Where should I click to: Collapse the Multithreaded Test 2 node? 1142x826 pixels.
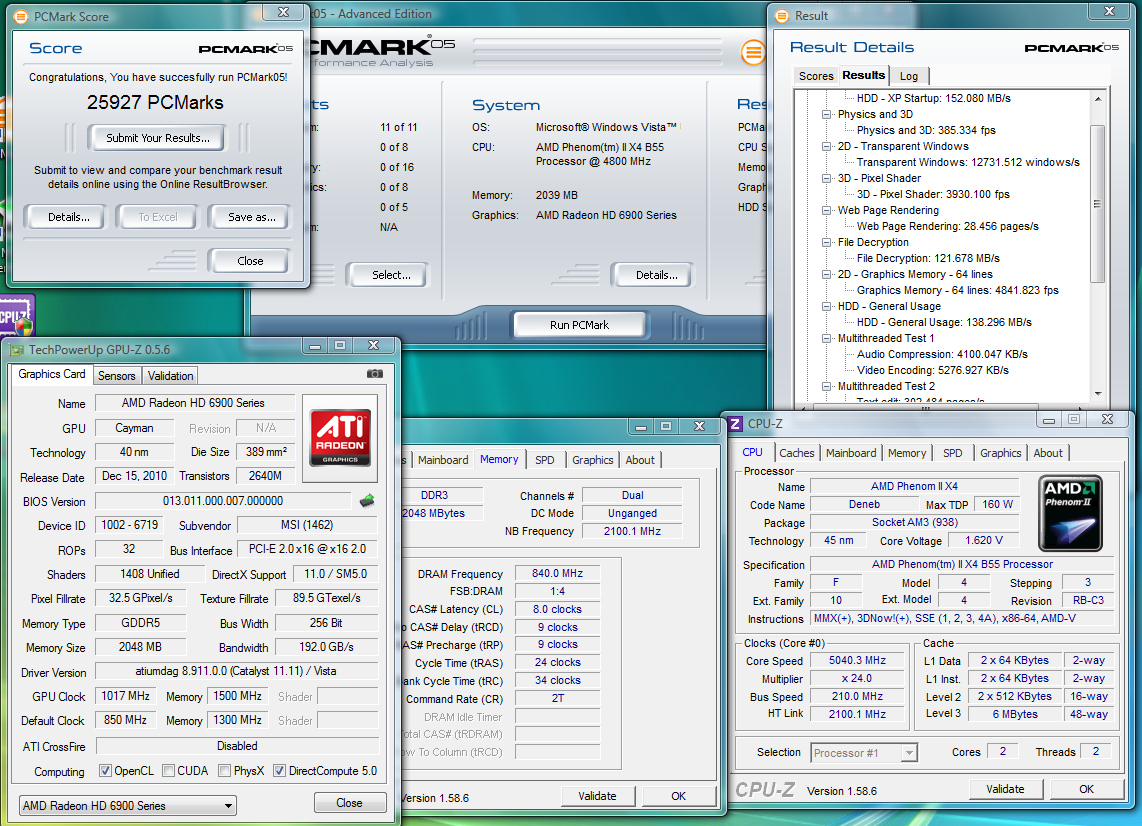pos(827,387)
